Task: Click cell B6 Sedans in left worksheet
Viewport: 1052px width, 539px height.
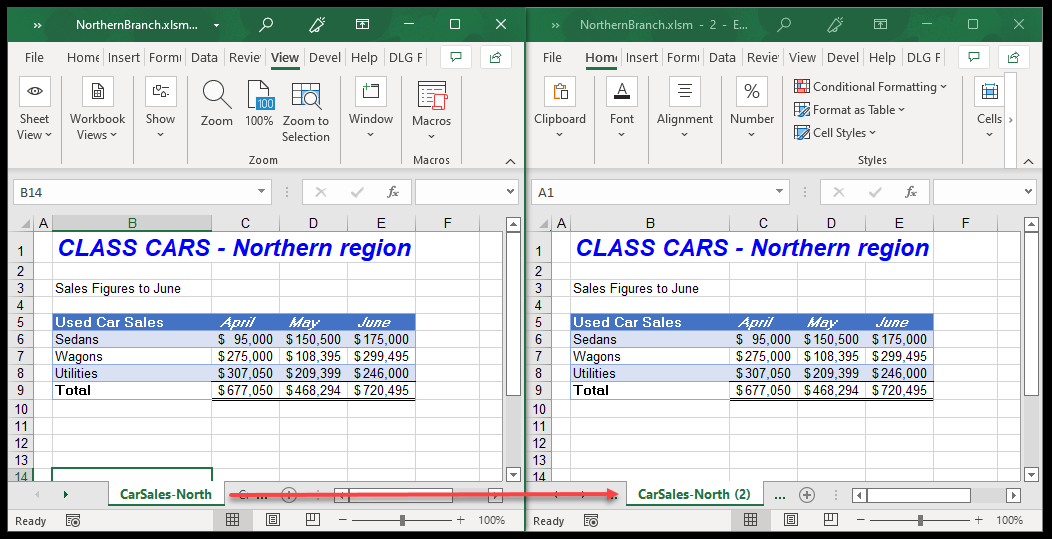Action: (x=131, y=339)
